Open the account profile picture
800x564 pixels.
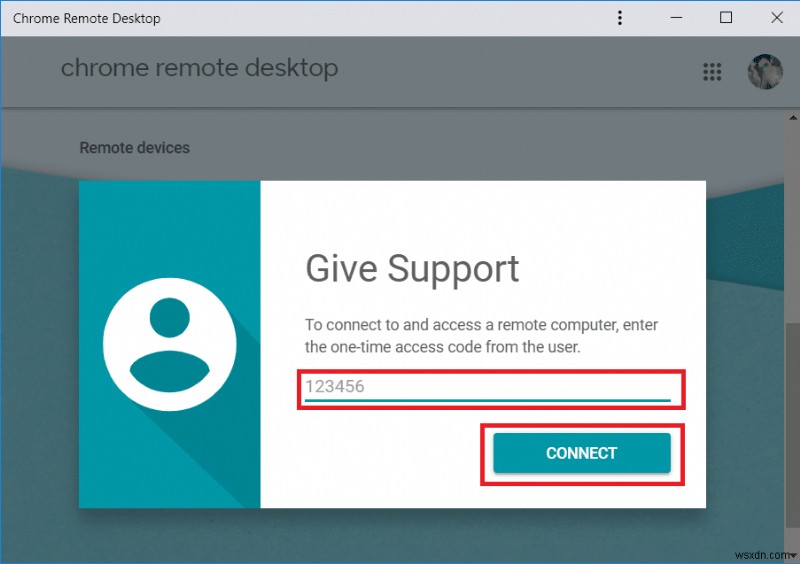pos(765,71)
